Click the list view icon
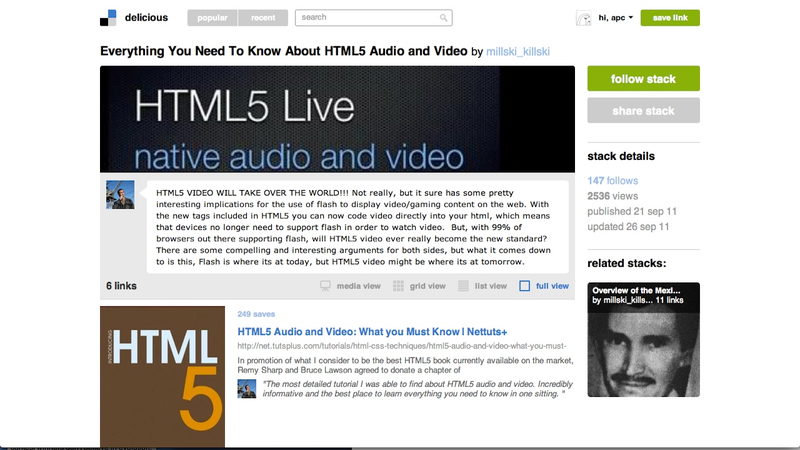Image resolution: width=800 pixels, height=450 pixels. [x=463, y=286]
